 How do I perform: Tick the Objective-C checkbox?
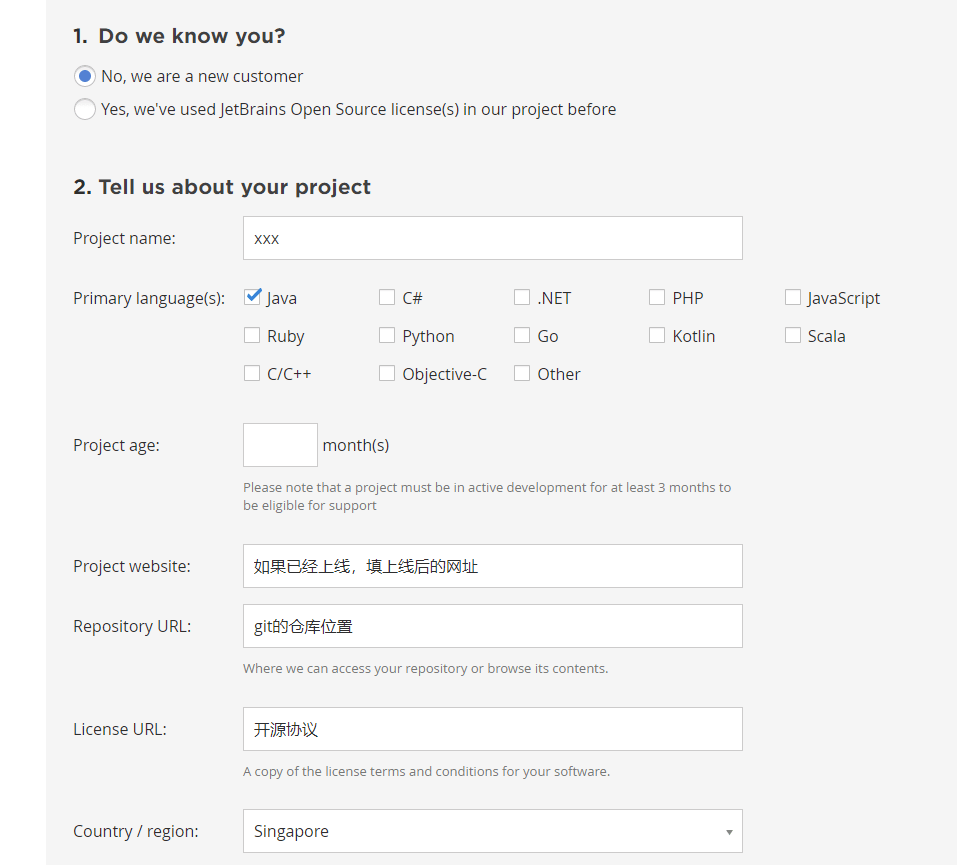[387, 373]
